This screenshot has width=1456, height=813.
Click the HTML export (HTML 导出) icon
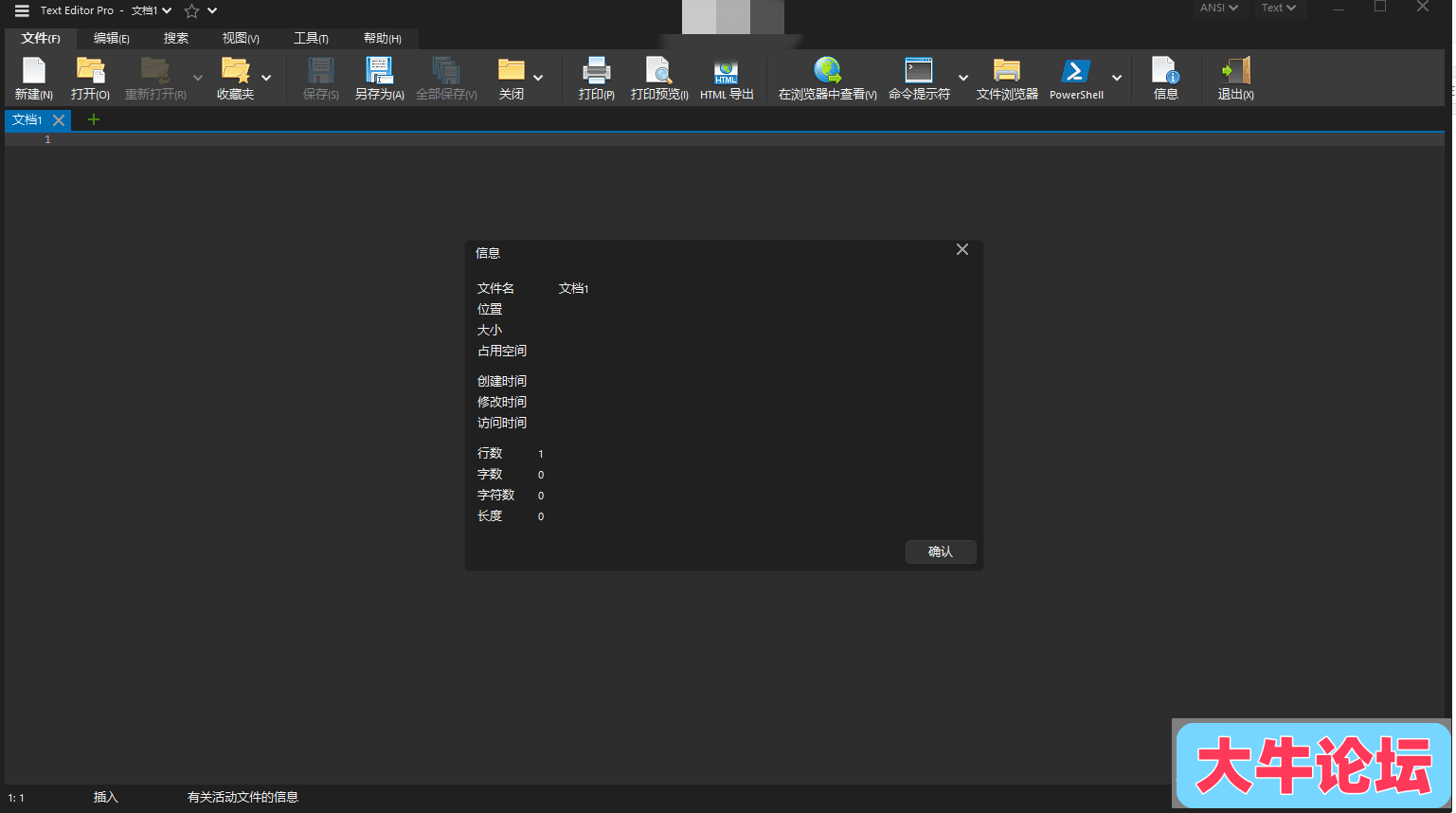727,72
